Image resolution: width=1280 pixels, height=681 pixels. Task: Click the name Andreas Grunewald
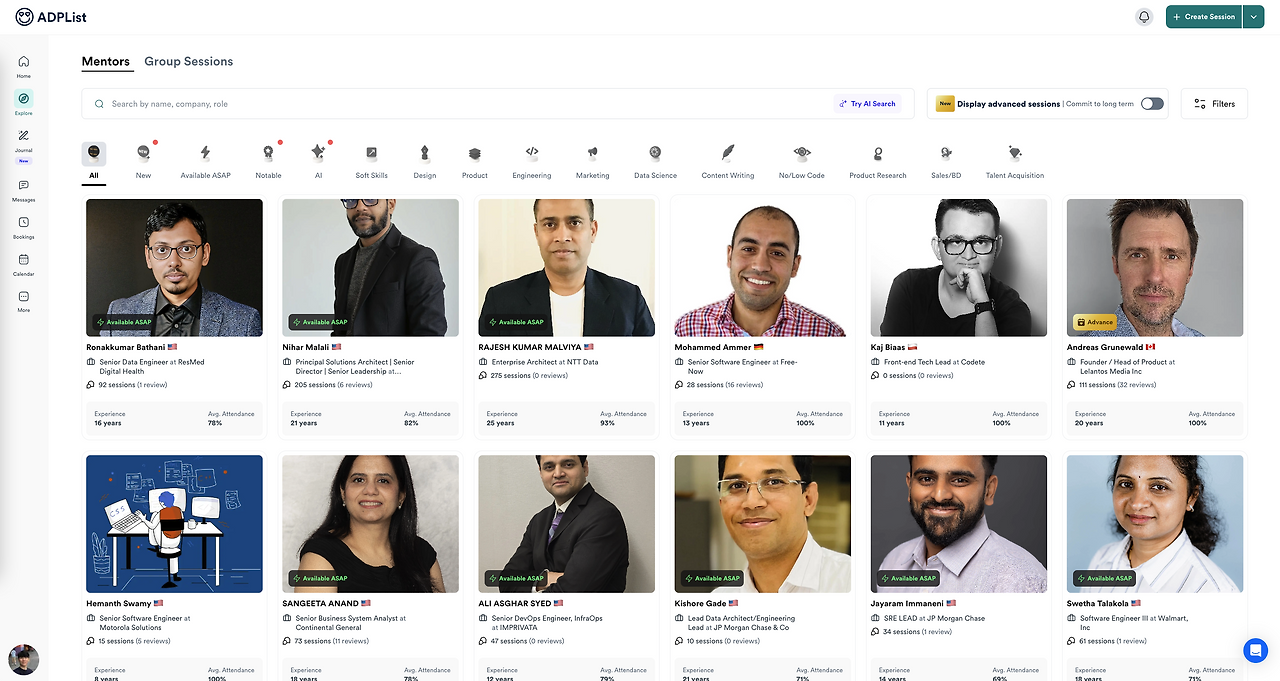point(1105,347)
